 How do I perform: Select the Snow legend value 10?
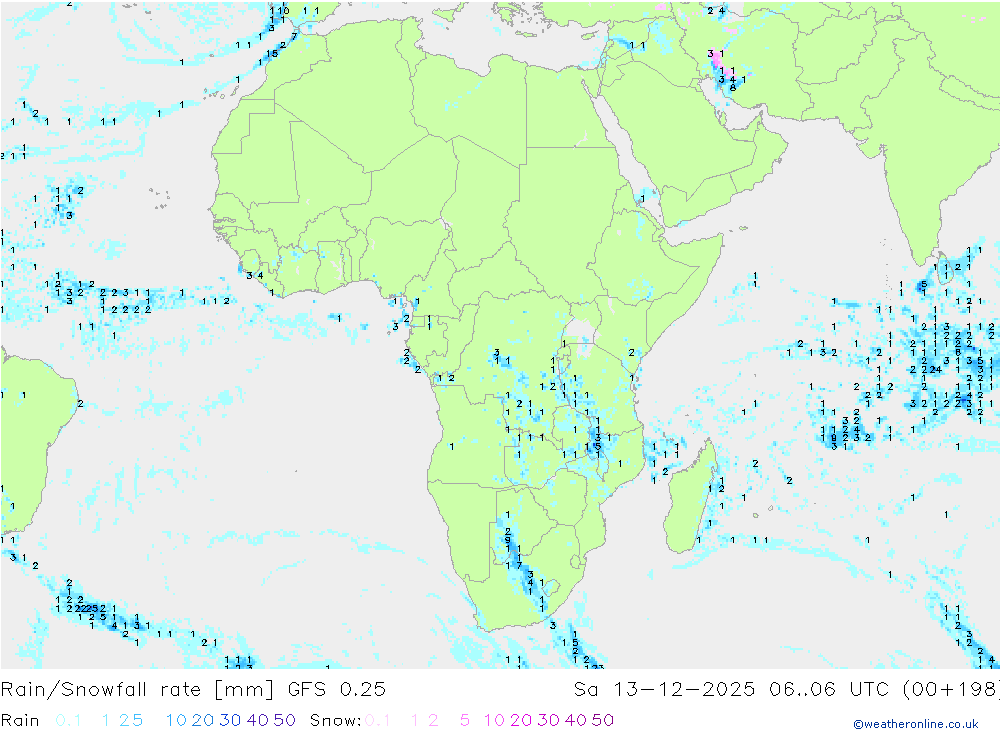(x=494, y=720)
